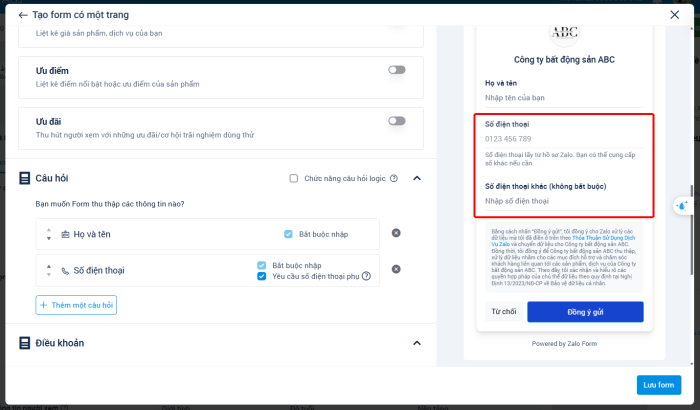Enable the Ưu điểm toggle
The image size is (700, 410).
[397, 70]
